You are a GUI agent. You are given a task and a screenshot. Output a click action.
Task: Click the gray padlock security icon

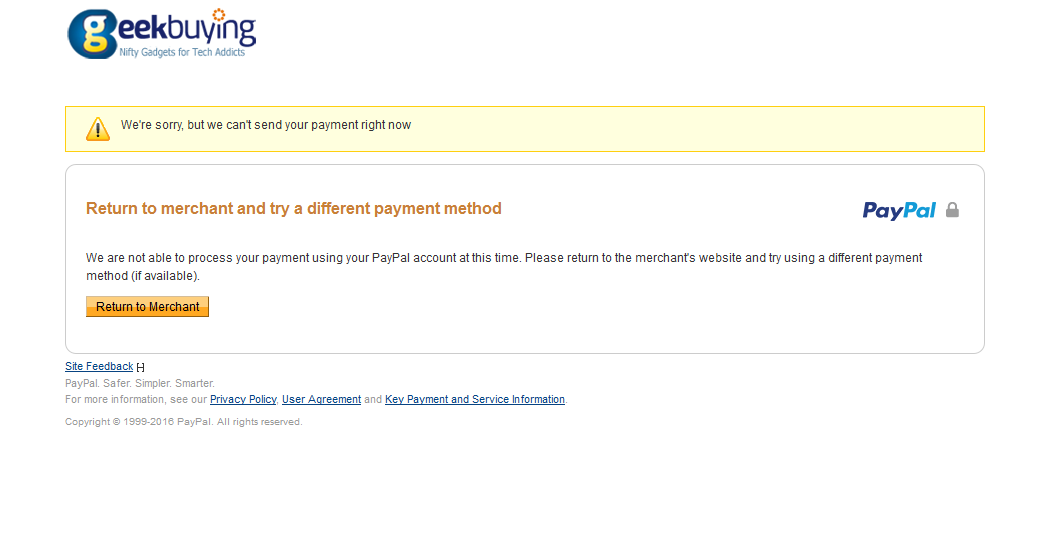[952, 210]
